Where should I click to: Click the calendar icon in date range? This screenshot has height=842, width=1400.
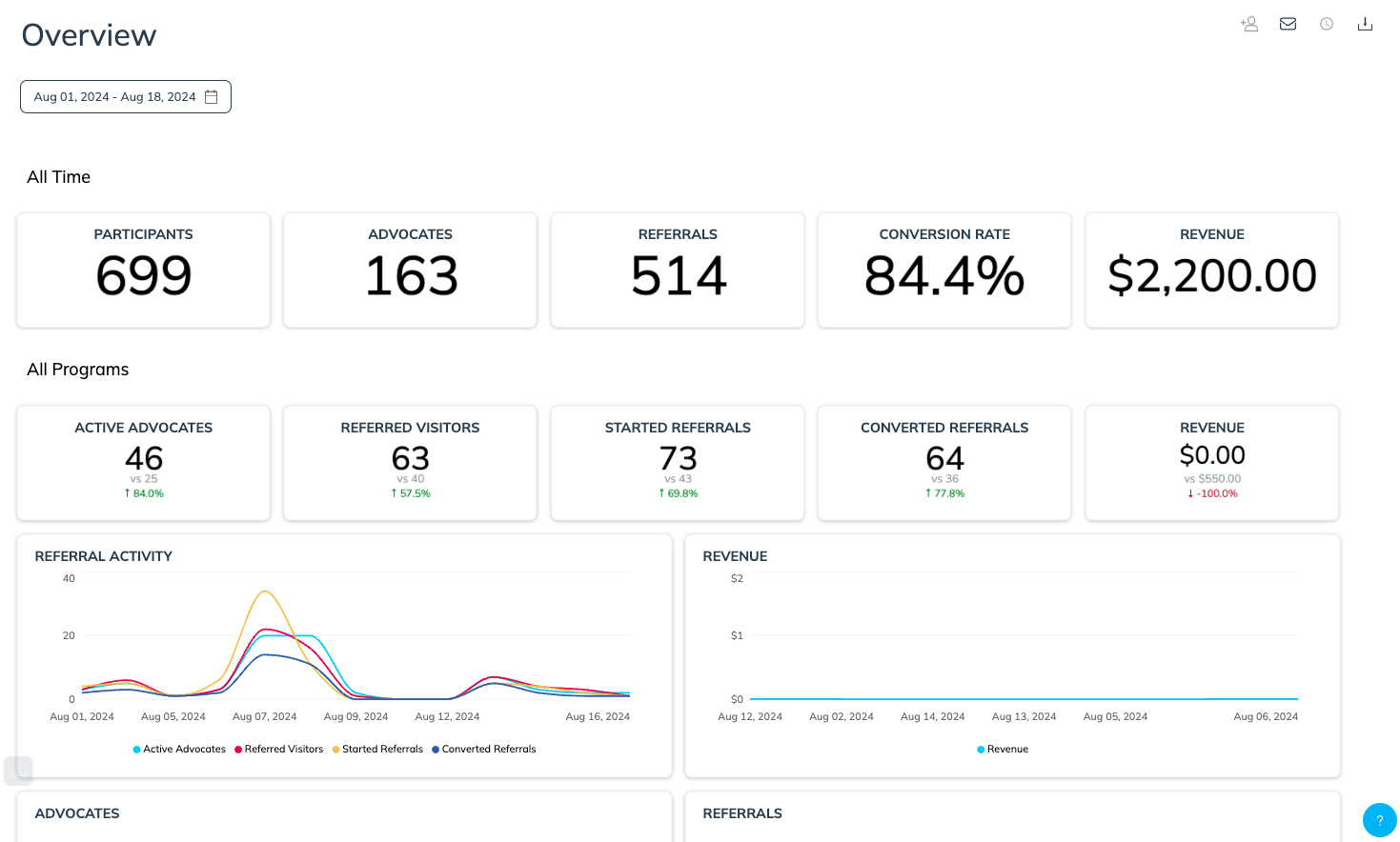click(212, 96)
